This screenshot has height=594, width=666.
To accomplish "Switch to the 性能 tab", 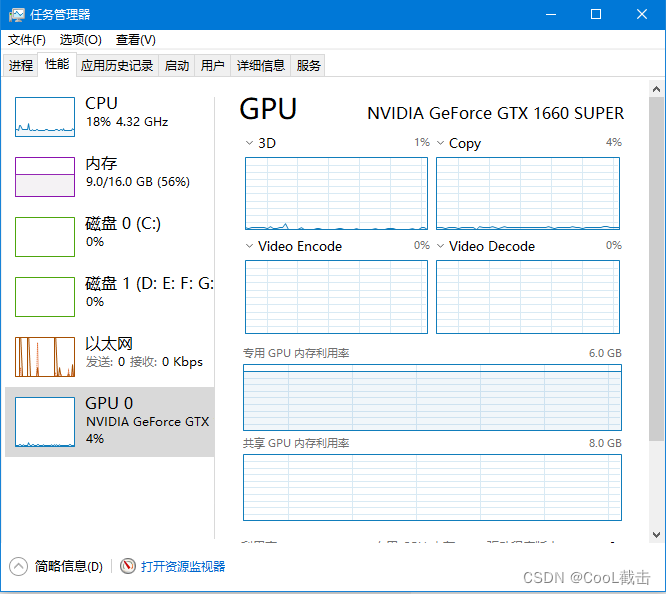I will pyautogui.click(x=57, y=65).
